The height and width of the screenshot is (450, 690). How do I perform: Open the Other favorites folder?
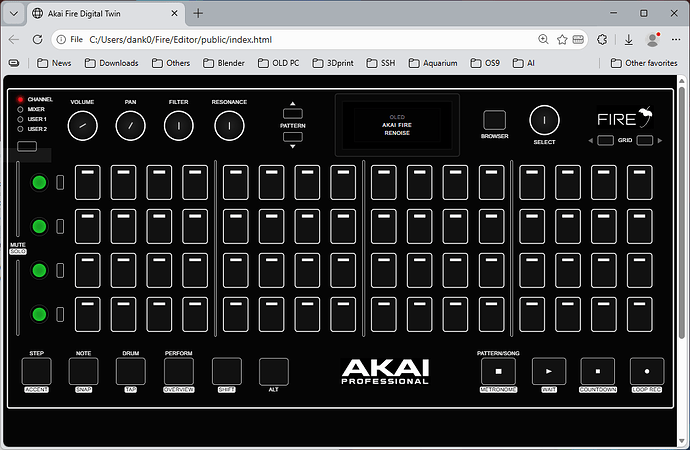pos(644,63)
